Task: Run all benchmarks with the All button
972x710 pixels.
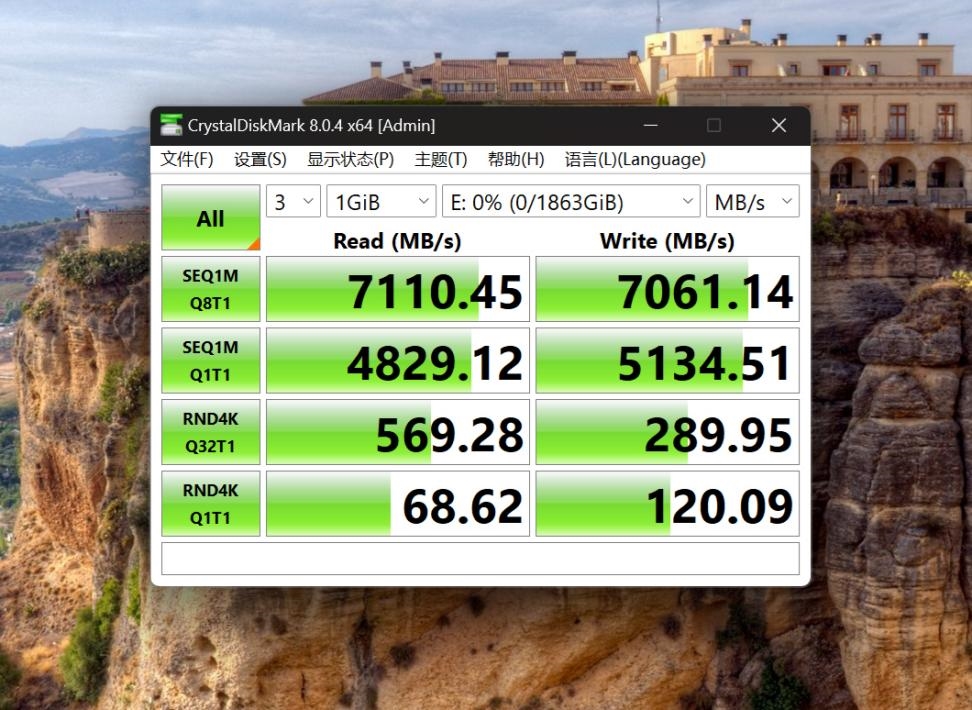Action: click(x=211, y=218)
